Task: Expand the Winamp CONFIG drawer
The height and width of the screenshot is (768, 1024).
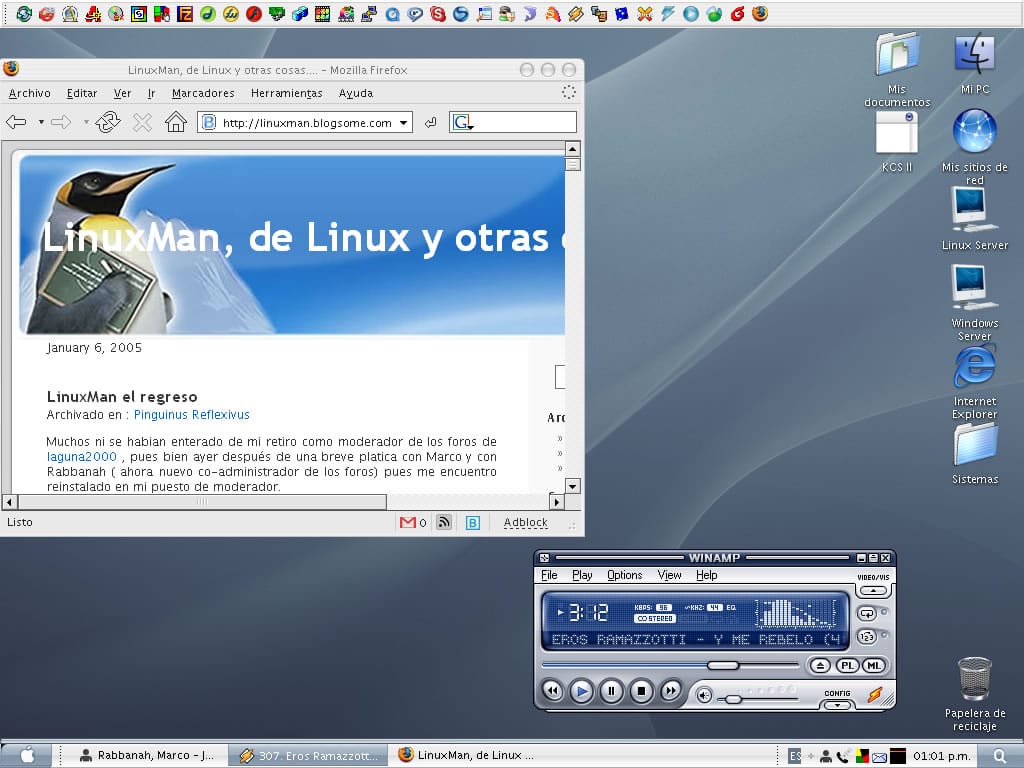Action: click(837, 703)
